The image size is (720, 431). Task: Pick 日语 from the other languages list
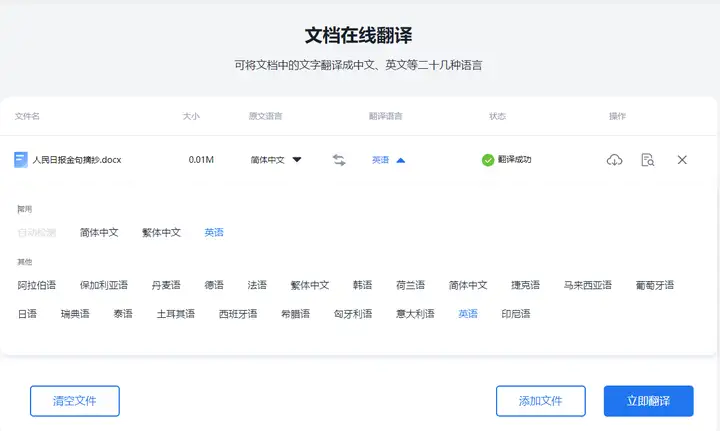[x=27, y=314]
